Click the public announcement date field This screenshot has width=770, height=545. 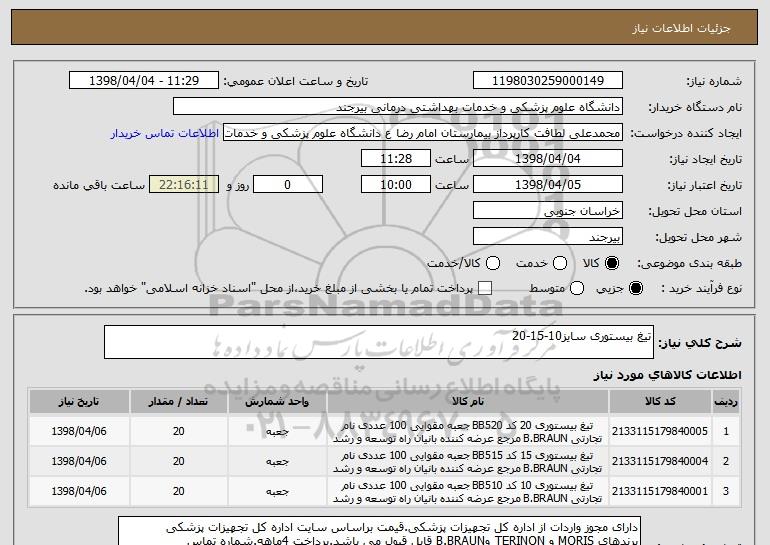pos(144,81)
